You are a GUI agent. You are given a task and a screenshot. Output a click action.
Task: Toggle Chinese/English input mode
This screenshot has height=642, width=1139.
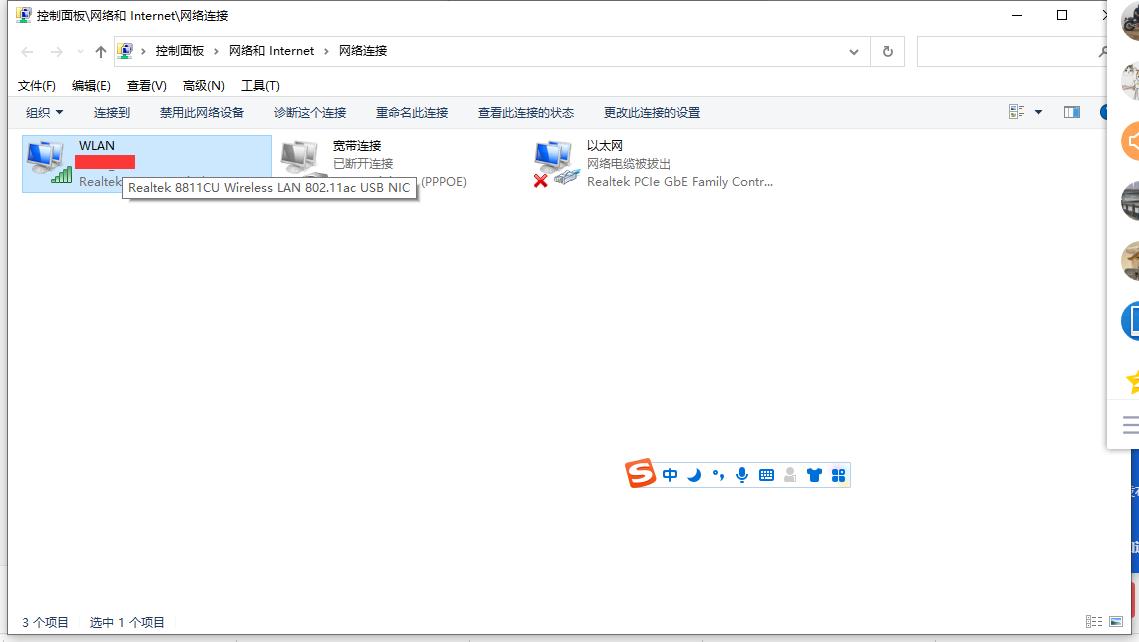click(x=670, y=474)
